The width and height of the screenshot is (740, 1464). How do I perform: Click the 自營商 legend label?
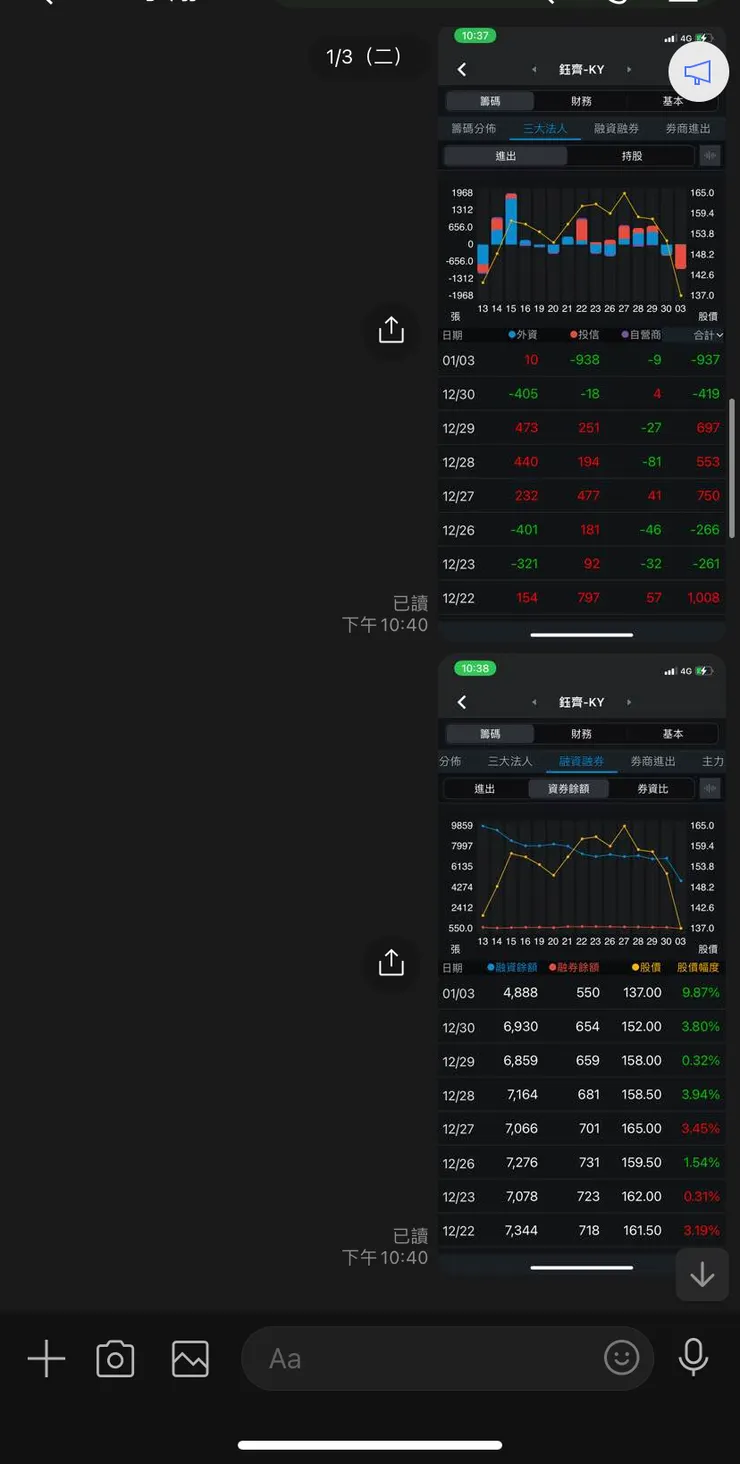click(641, 335)
